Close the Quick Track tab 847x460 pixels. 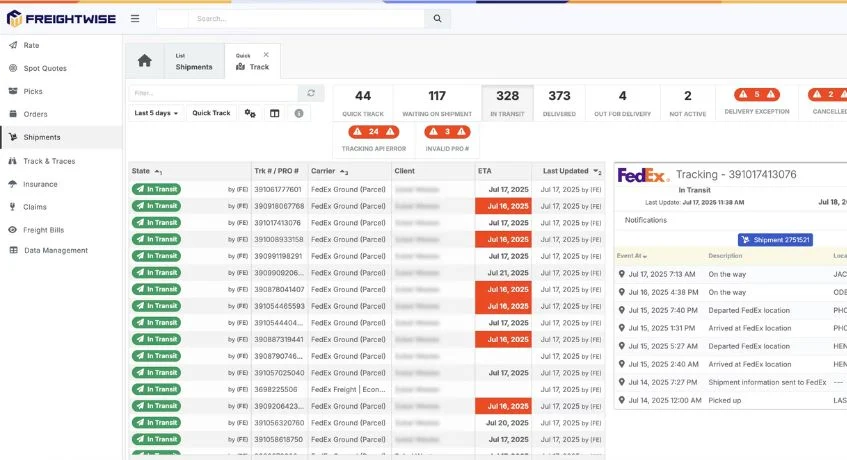tap(266, 55)
